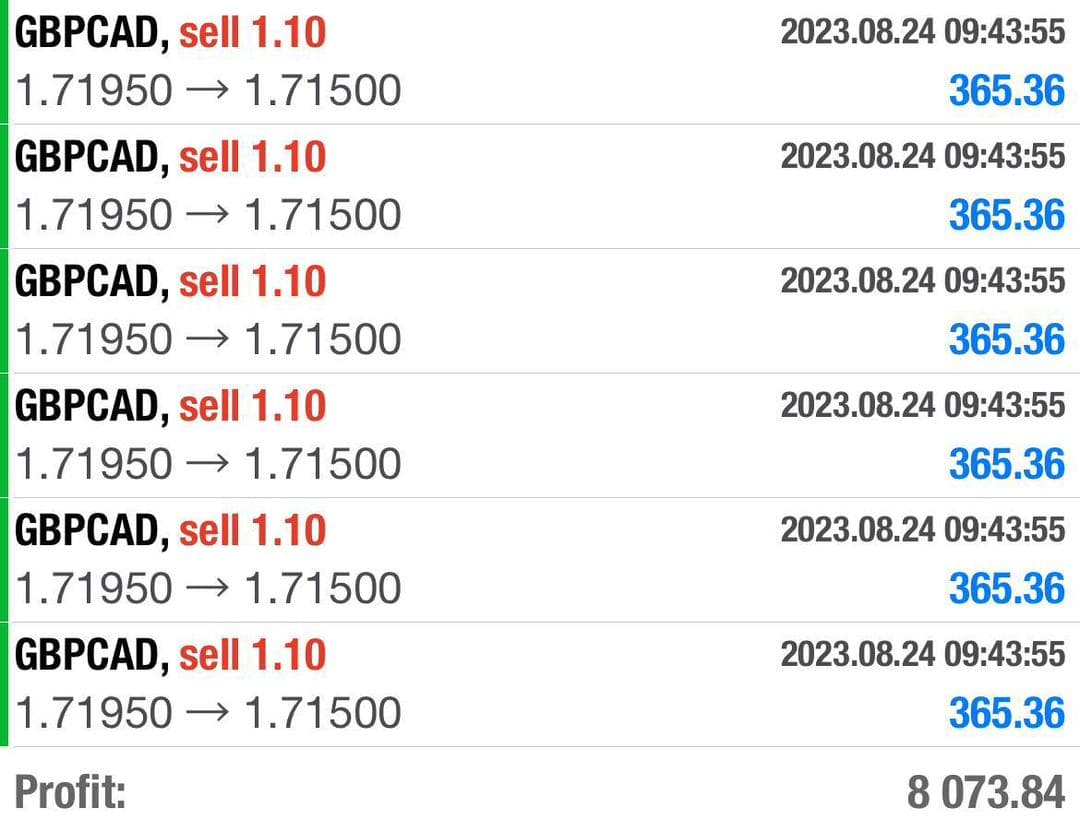Select the total profit value 8 073.84

click(x=986, y=792)
